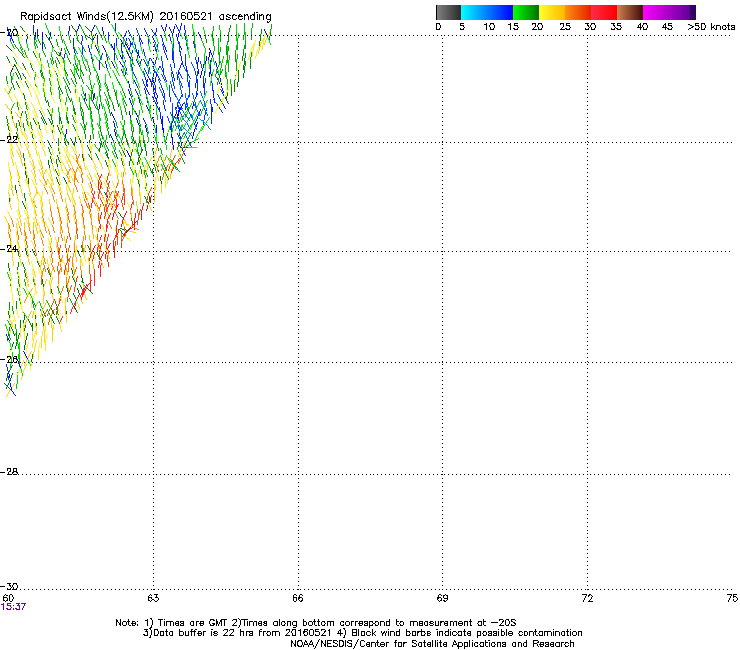Click the legend value '25'
740x650 pixels.
[565, 27]
